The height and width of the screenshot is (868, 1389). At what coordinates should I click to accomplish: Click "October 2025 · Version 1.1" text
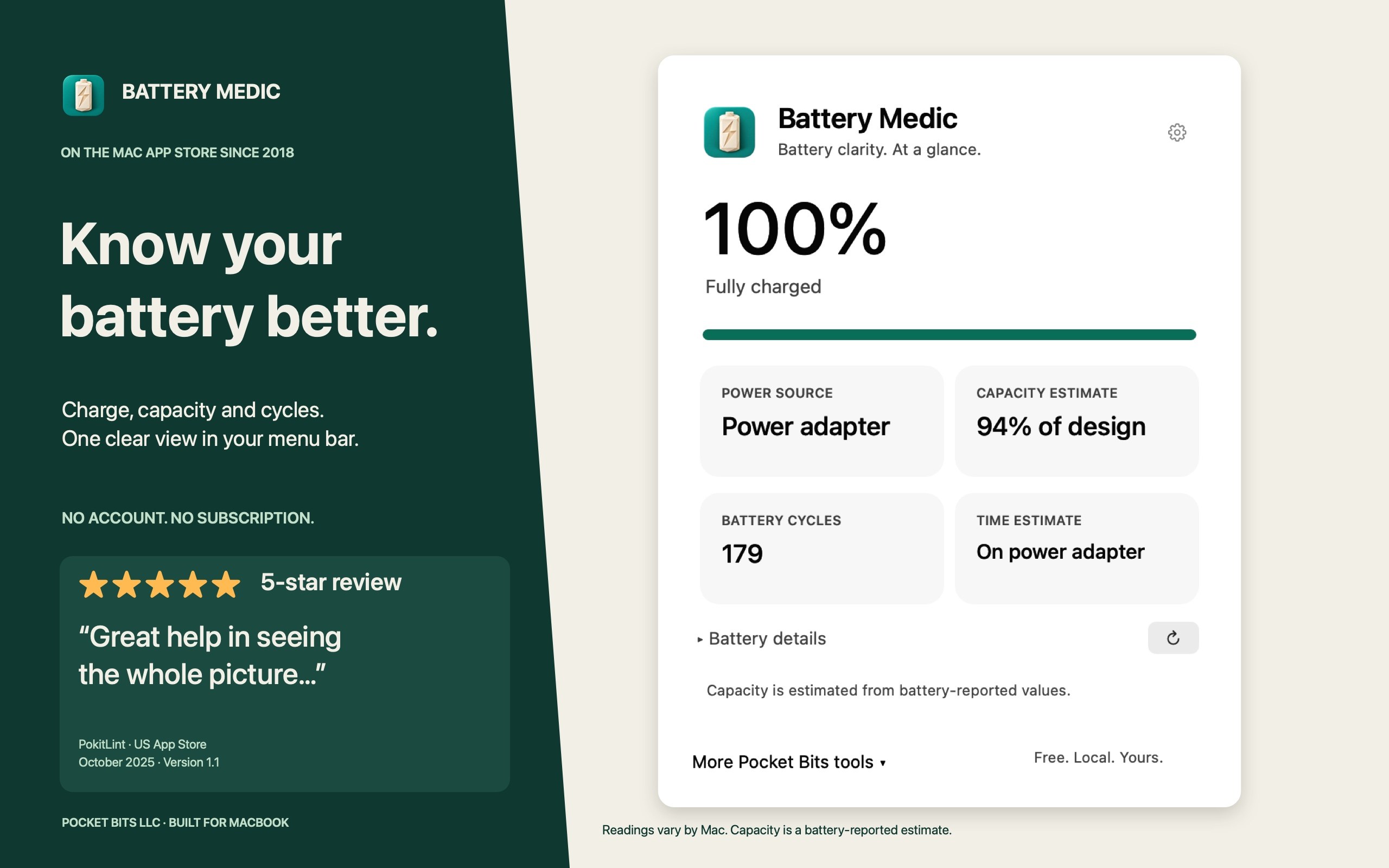[x=149, y=762]
